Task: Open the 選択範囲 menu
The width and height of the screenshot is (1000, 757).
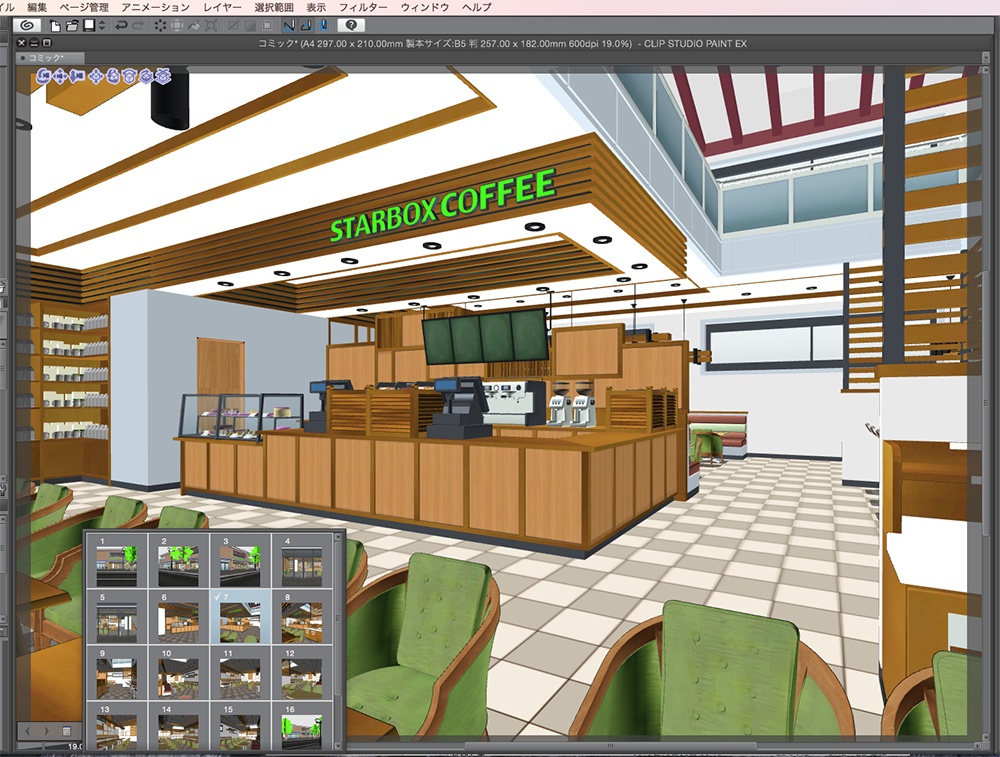Action: (x=274, y=7)
